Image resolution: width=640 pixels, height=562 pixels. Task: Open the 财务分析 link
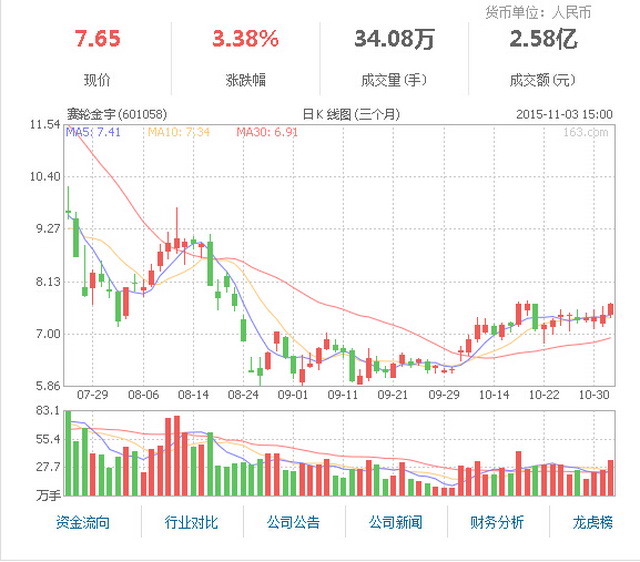(497, 522)
